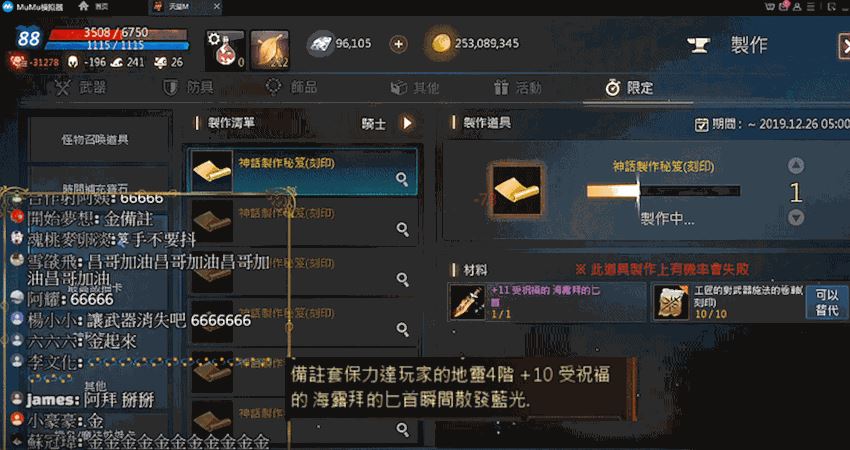Viewport: 850px width, 450px height.
Task: Click the dagger material icon
Action: click(467, 301)
